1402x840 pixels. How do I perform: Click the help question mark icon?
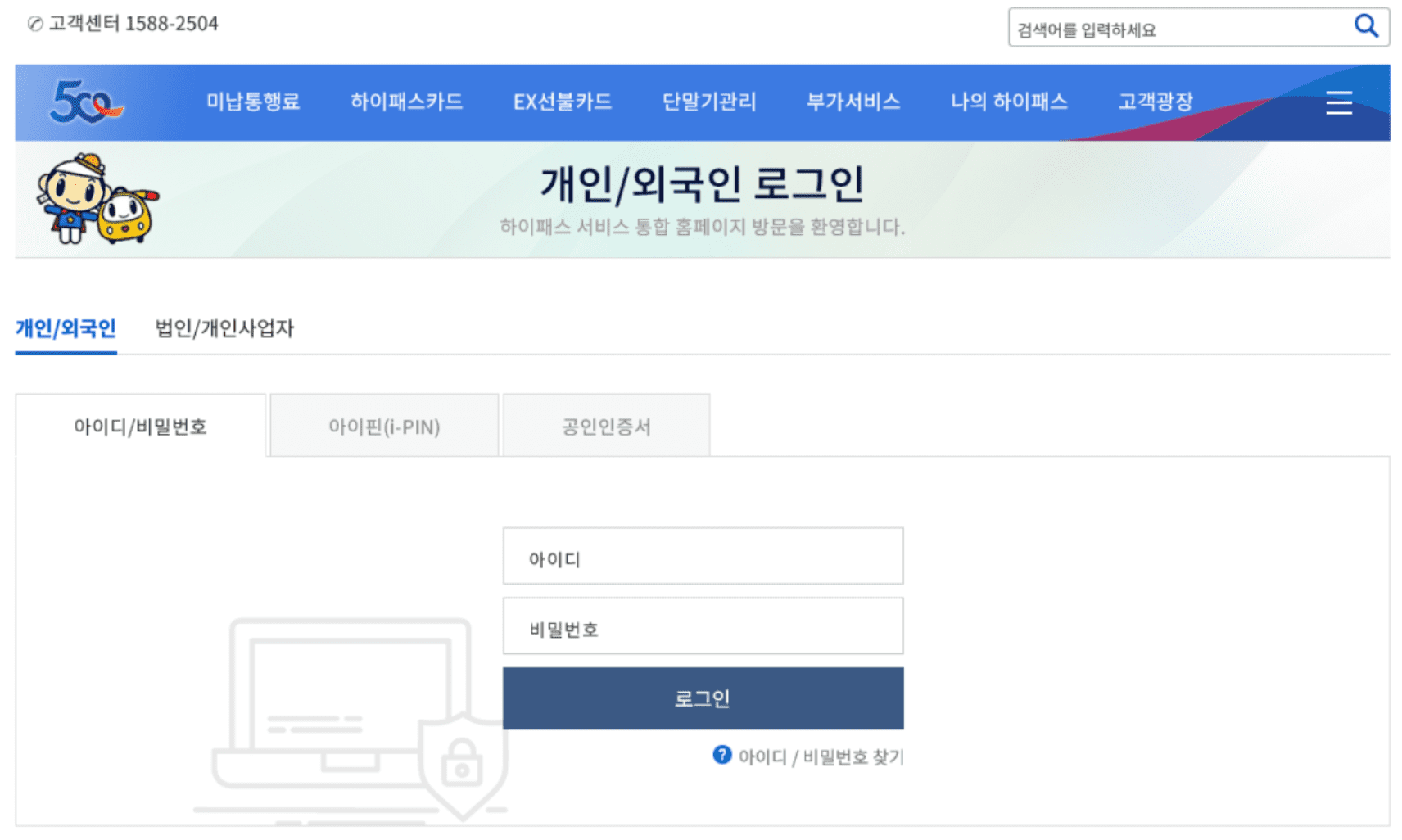coord(721,755)
